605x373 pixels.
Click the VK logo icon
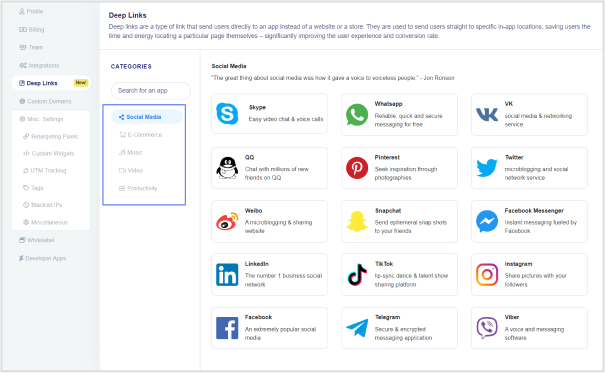tap(487, 115)
